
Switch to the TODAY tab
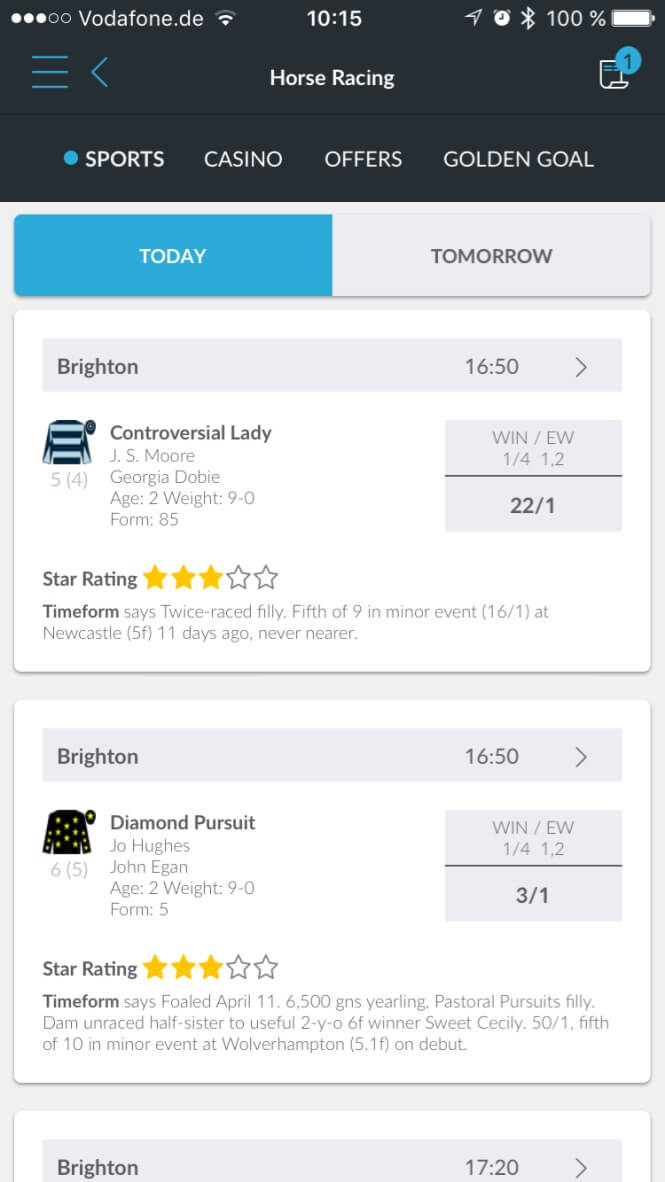pyautogui.click(x=173, y=256)
